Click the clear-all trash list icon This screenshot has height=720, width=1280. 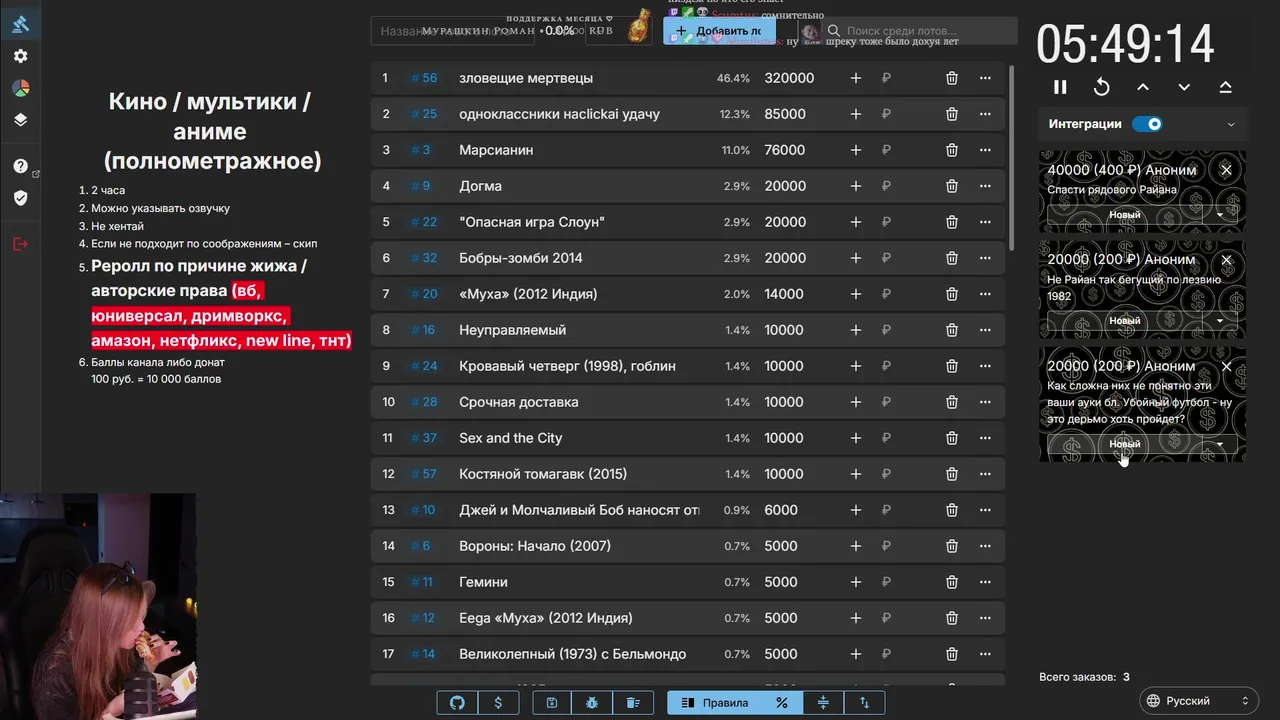pos(633,703)
